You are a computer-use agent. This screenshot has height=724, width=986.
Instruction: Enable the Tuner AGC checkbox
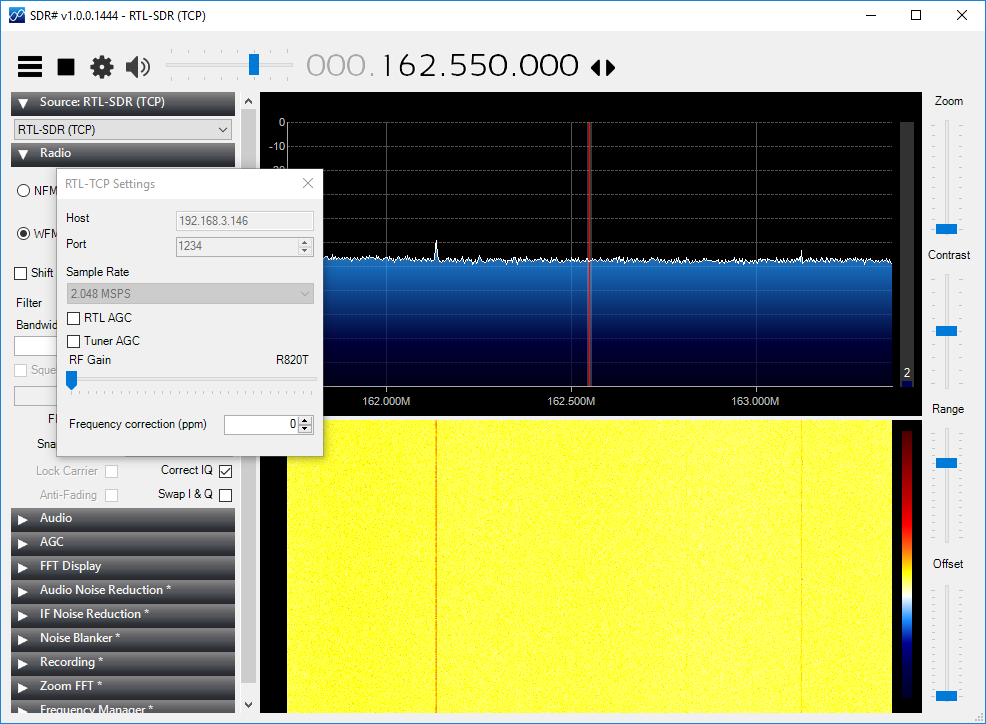click(74, 341)
